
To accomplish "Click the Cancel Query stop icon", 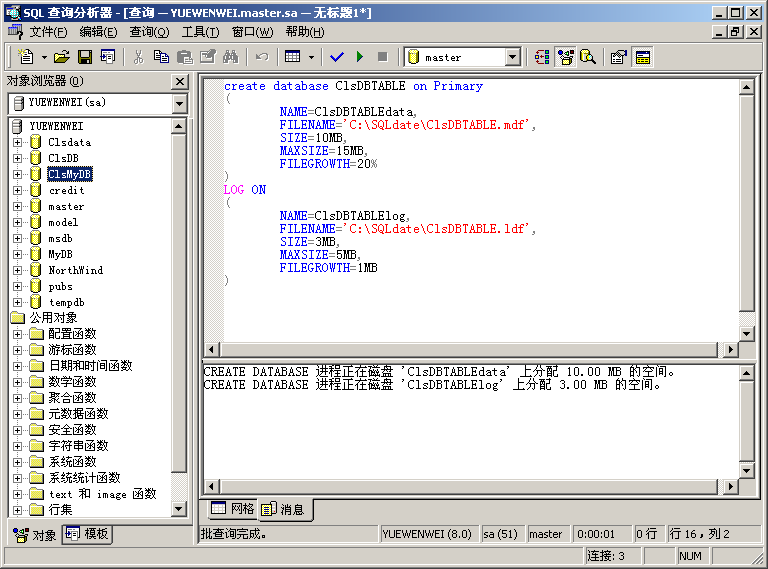I will click(383, 57).
